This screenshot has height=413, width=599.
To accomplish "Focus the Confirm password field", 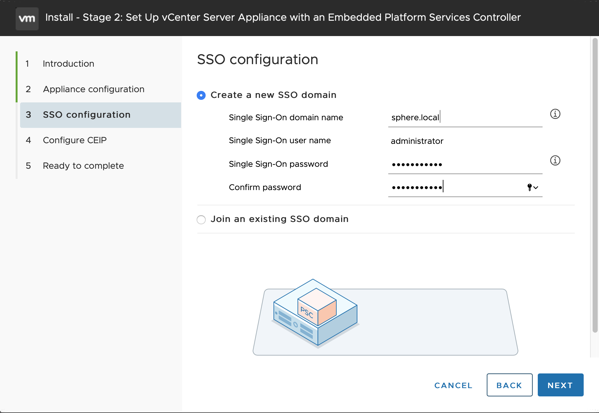I will pyautogui.click(x=465, y=187).
